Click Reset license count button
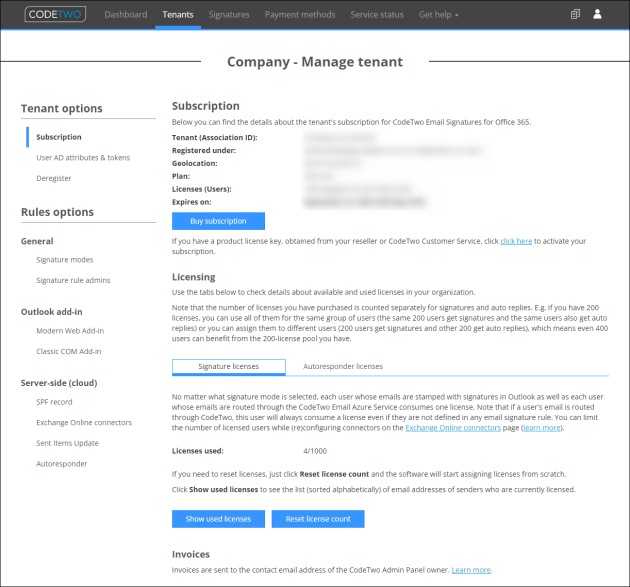630x587 pixels. coord(318,519)
